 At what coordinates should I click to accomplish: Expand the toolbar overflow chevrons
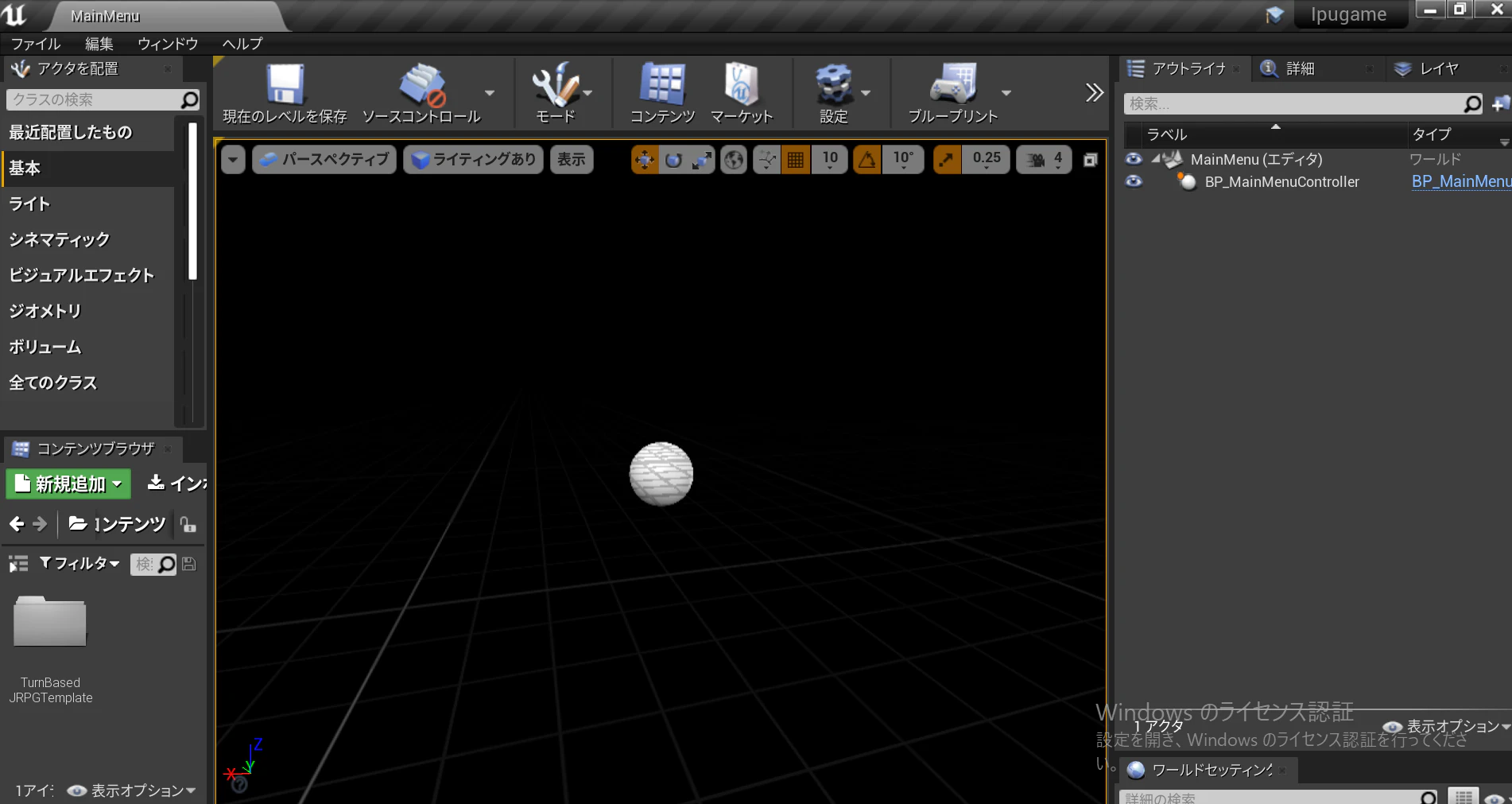pyautogui.click(x=1095, y=93)
